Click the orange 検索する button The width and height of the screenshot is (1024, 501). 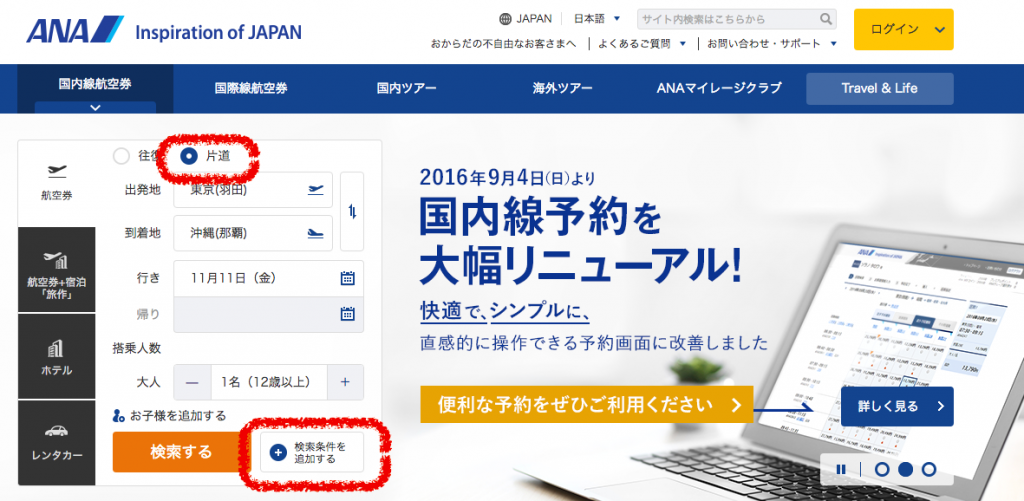point(181,452)
